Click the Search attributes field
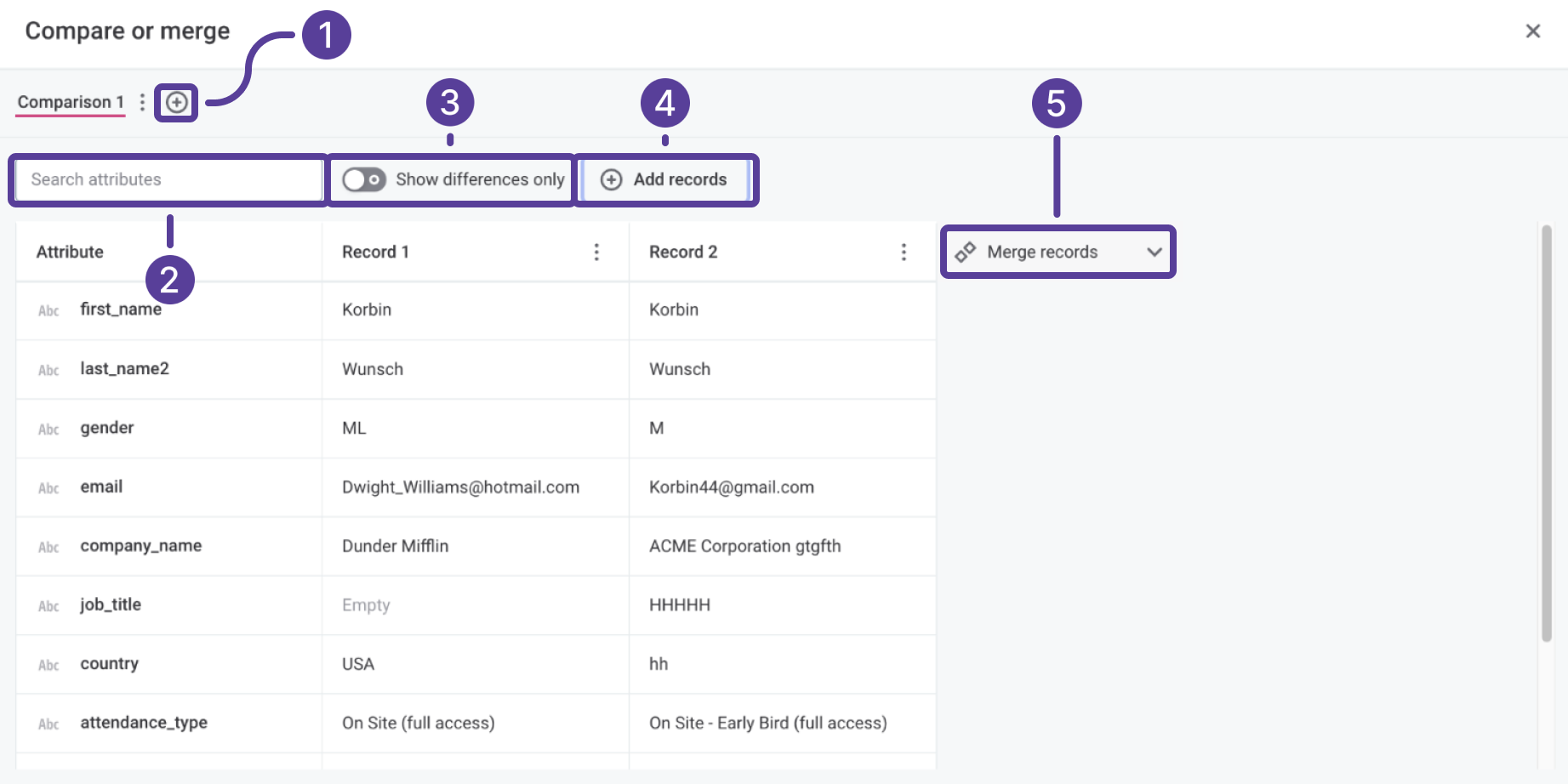Image resolution: width=1568 pixels, height=784 pixels. [167, 179]
